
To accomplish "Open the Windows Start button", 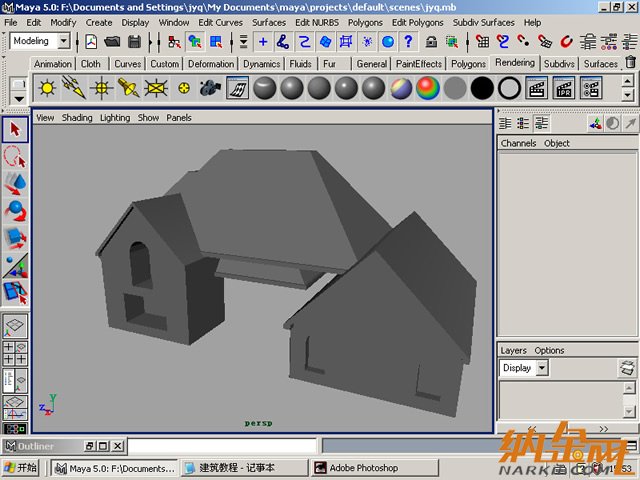I will [x=20, y=467].
